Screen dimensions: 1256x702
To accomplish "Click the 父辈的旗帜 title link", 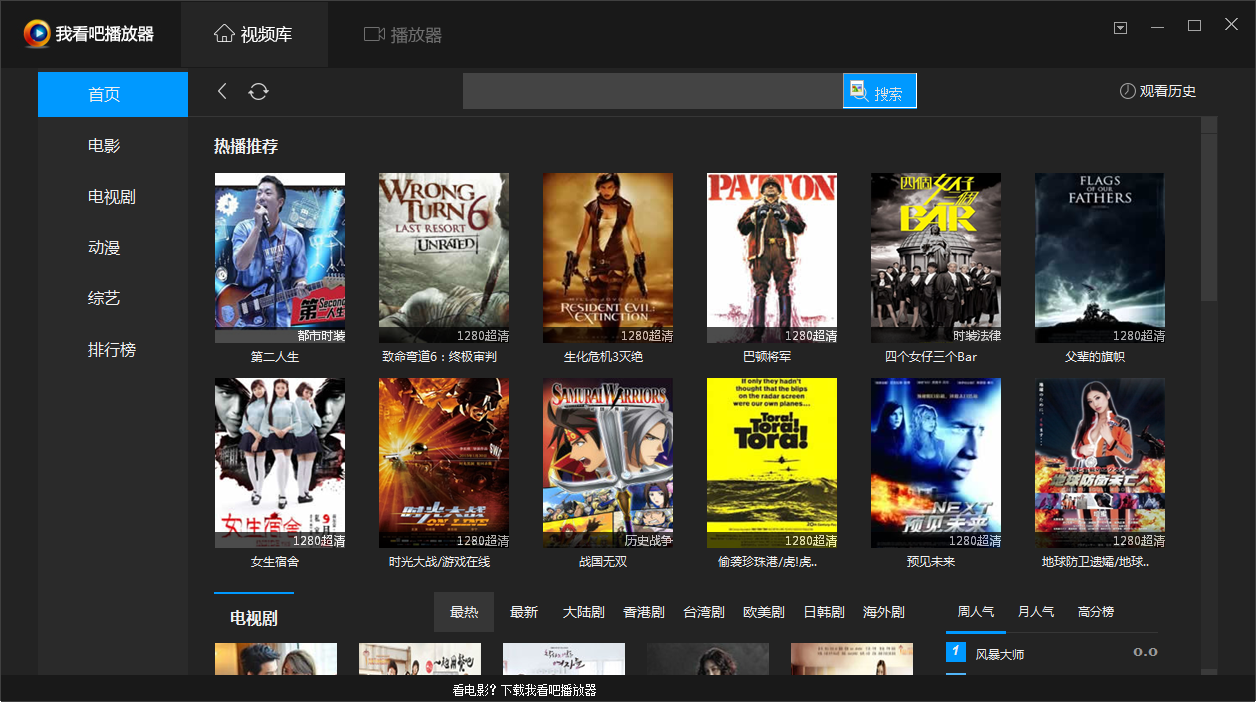I will [1095, 357].
